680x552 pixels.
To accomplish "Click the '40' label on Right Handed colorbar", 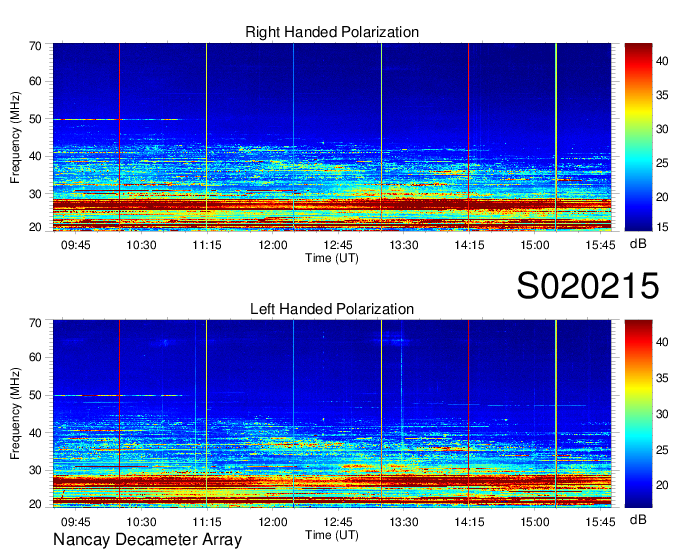I will click(662, 61).
